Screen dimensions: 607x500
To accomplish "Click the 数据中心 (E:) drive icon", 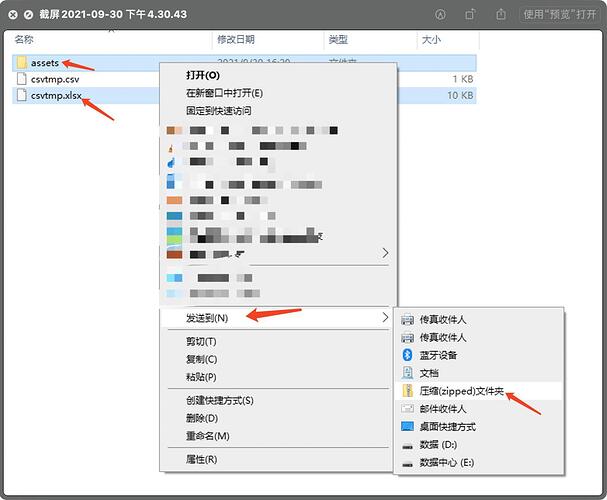I will pos(407,464).
